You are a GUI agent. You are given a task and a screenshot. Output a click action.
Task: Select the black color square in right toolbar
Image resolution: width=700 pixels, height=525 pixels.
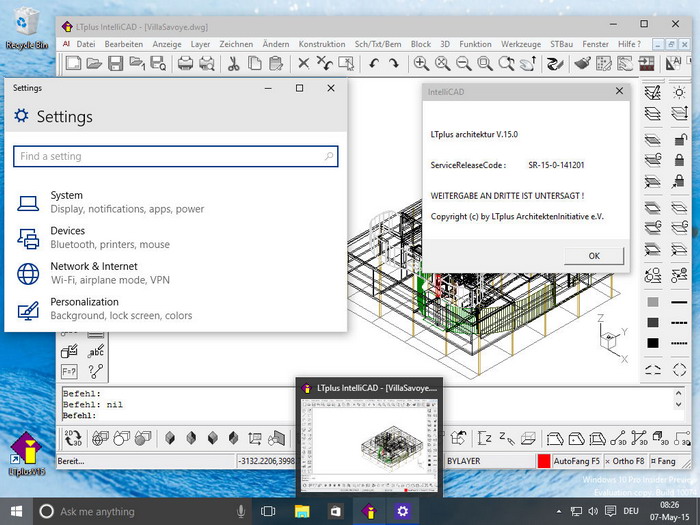[x=653, y=343]
